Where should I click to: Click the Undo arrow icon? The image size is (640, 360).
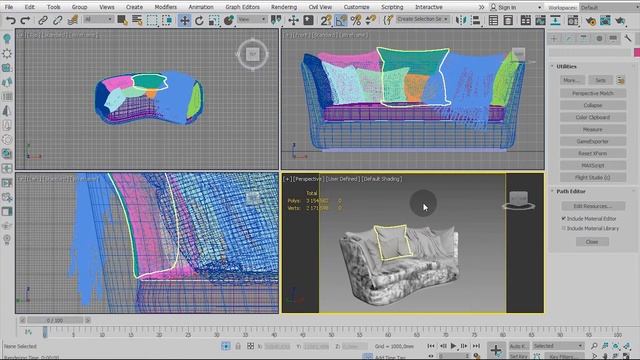11,20
